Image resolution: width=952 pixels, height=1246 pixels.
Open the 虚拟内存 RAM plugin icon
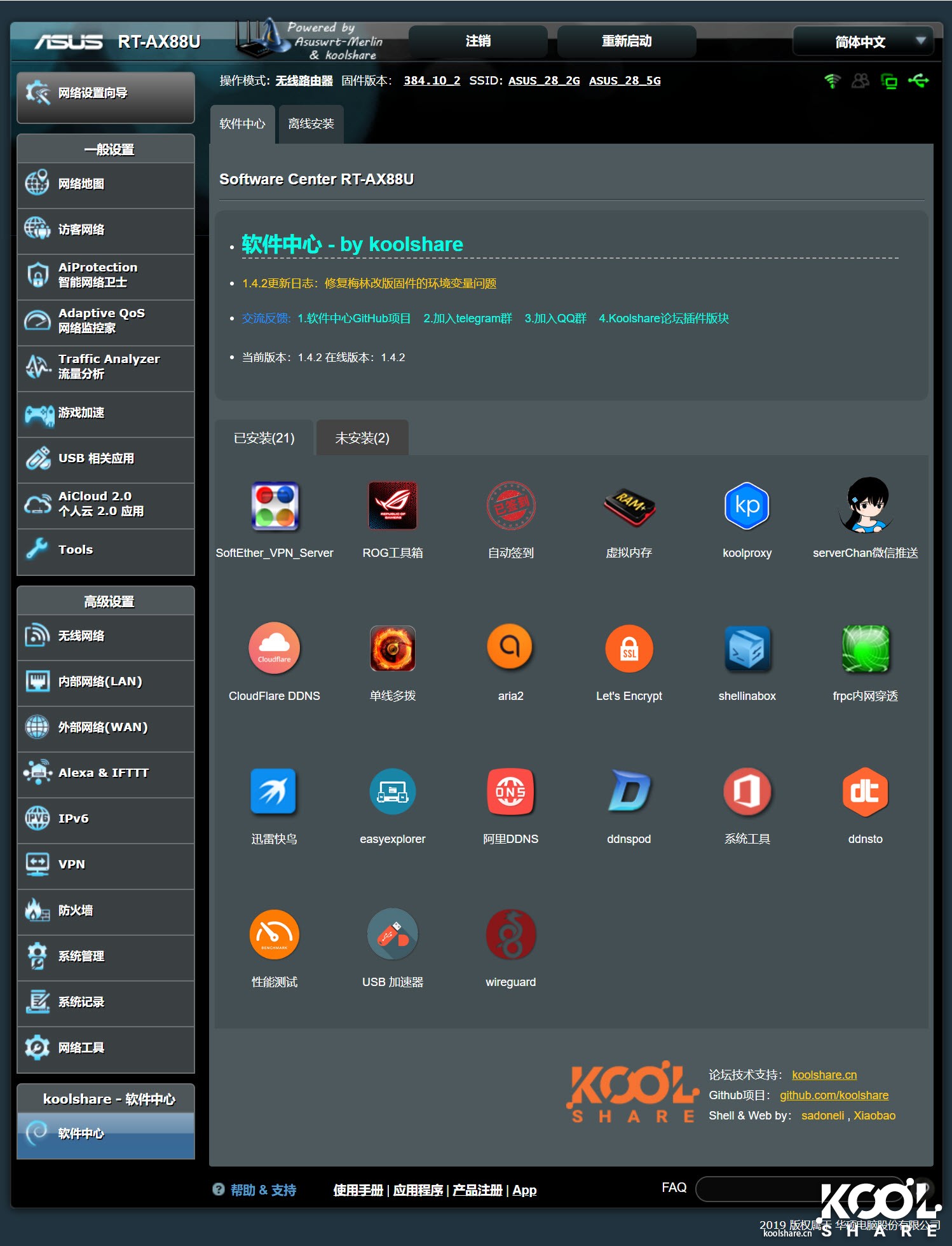tap(629, 506)
